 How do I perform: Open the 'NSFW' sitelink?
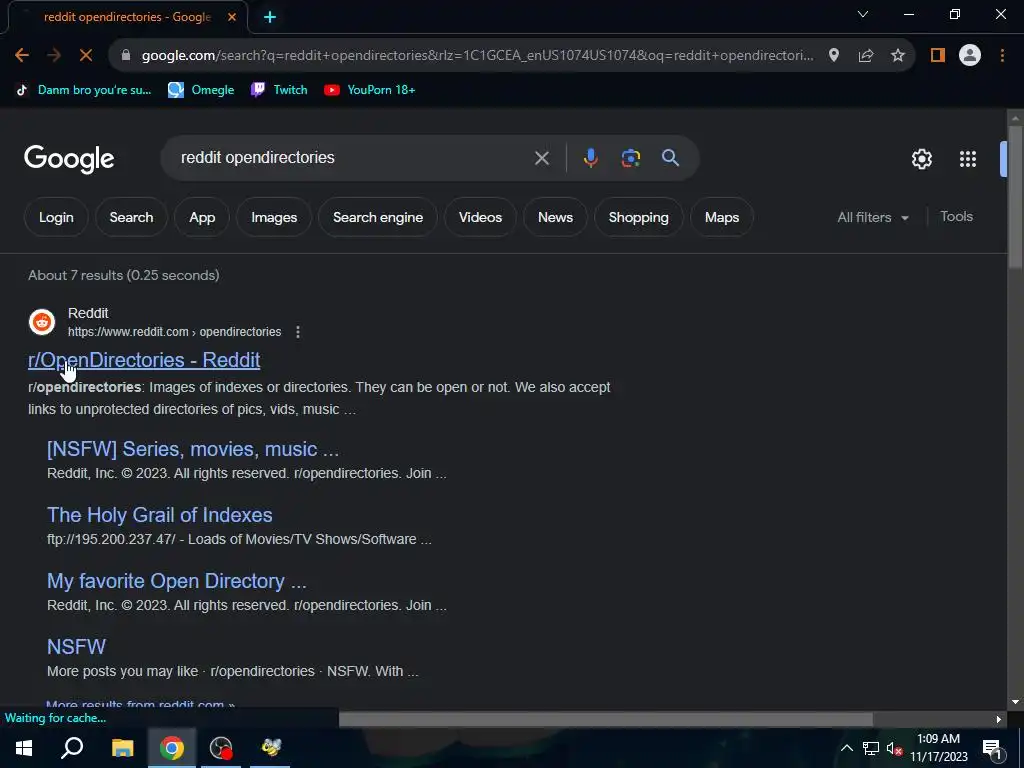click(76, 647)
